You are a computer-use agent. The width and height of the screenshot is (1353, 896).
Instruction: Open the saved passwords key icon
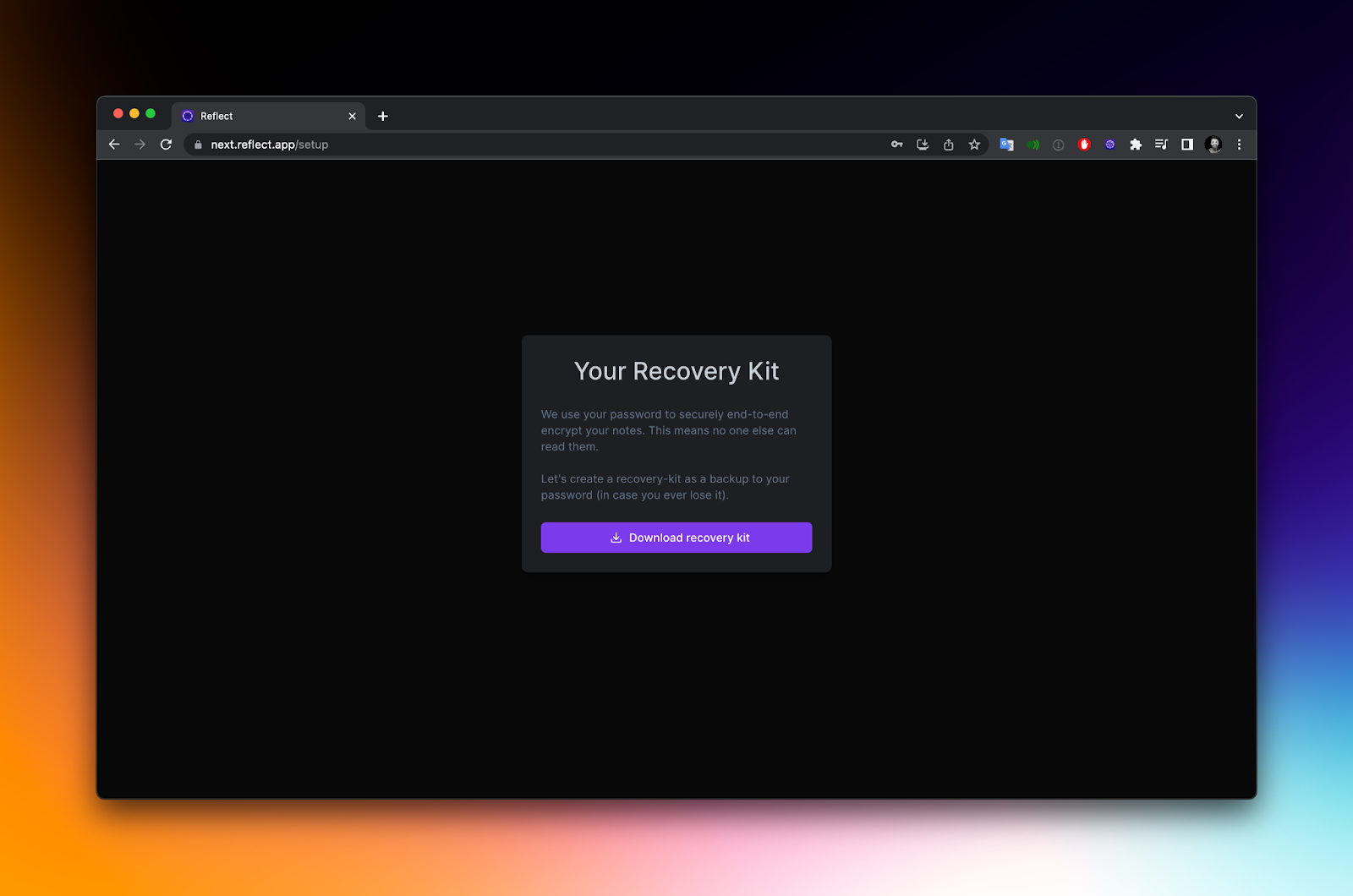(x=896, y=145)
